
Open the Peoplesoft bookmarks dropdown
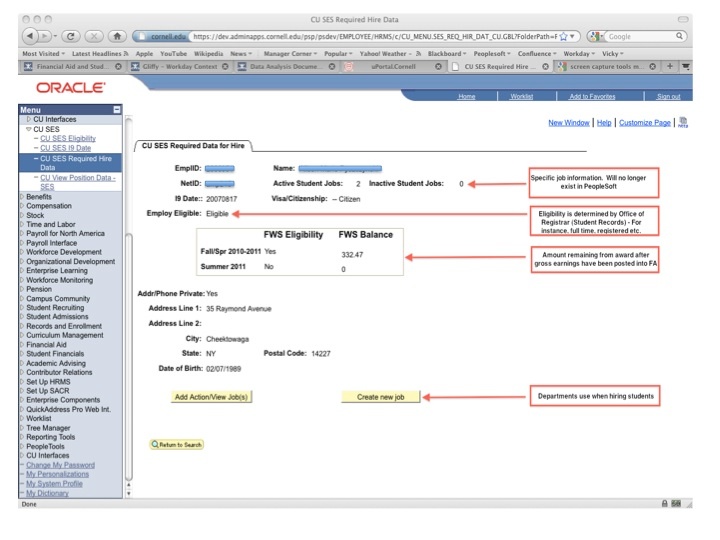click(492, 54)
